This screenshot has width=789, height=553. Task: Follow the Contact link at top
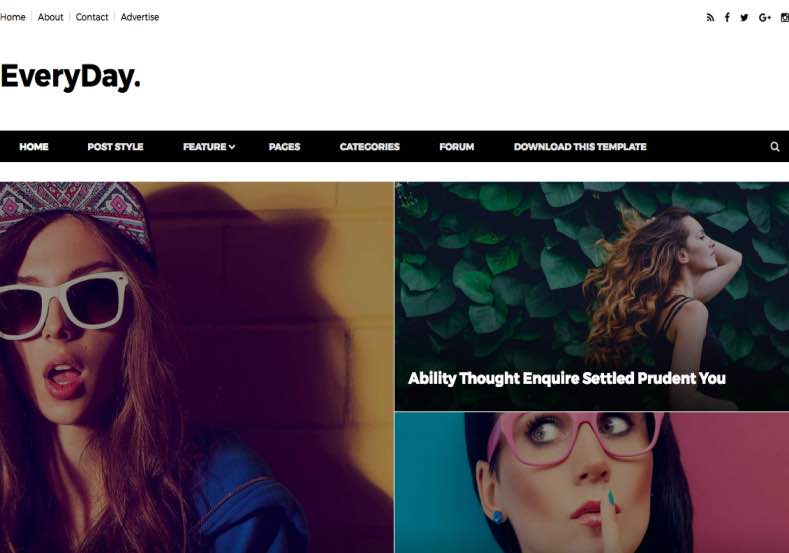click(92, 17)
